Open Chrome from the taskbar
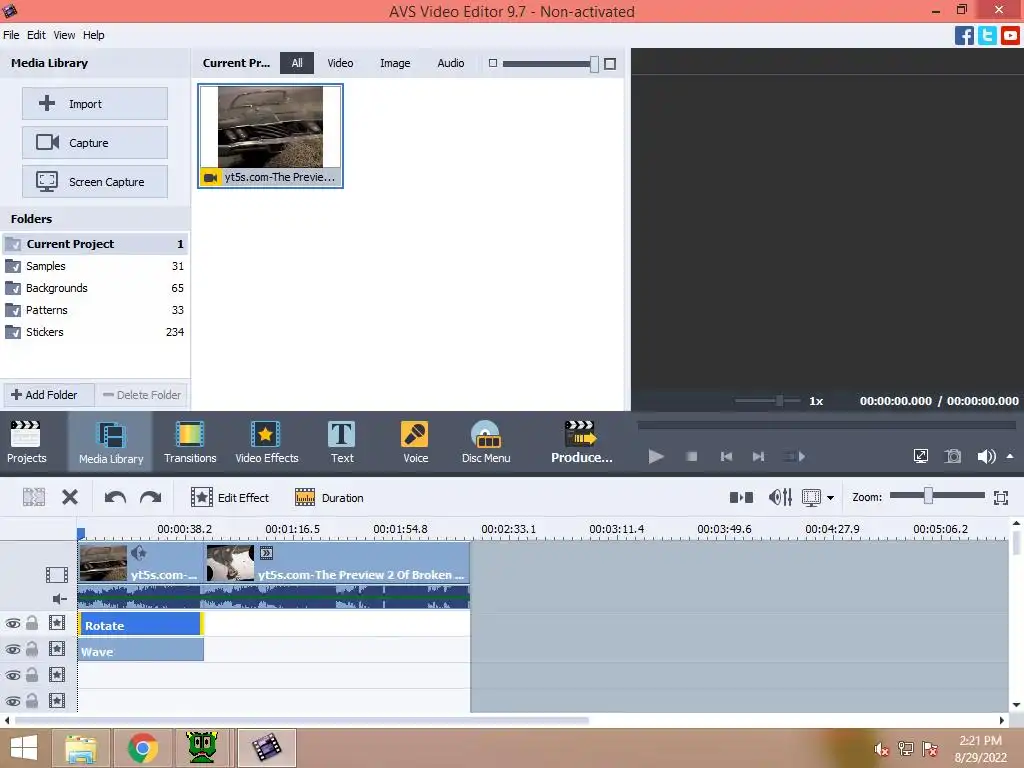This screenshot has height=768, width=1024. 142,748
